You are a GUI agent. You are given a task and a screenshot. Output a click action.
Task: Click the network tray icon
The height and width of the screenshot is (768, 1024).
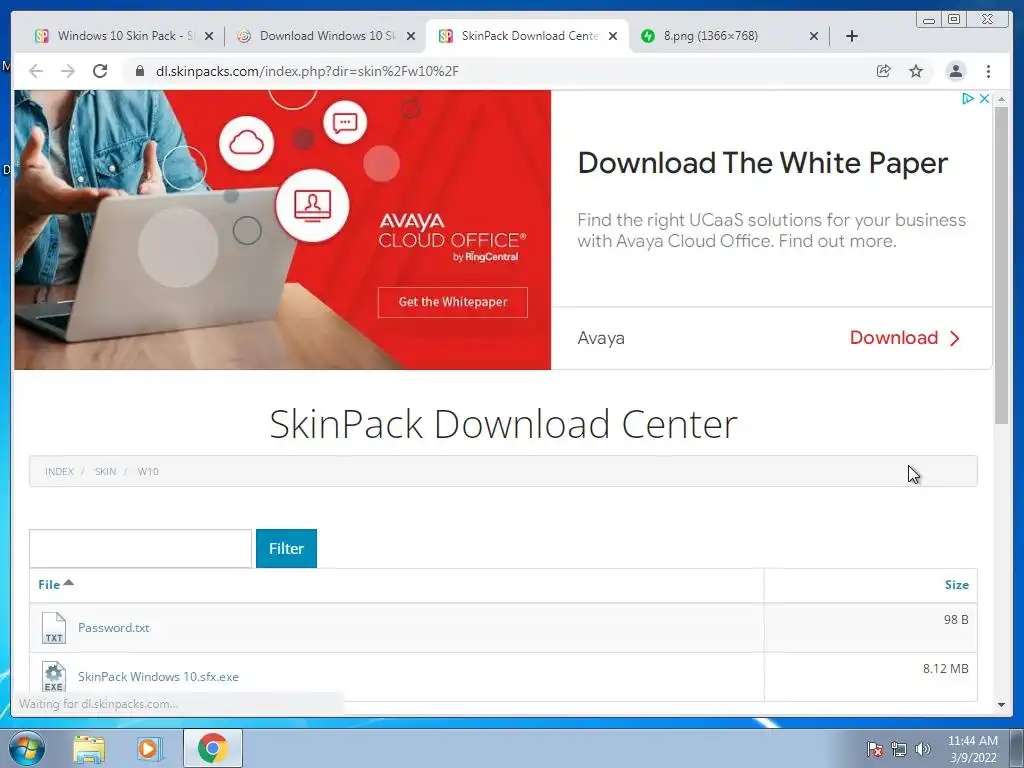click(x=899, y=749)
